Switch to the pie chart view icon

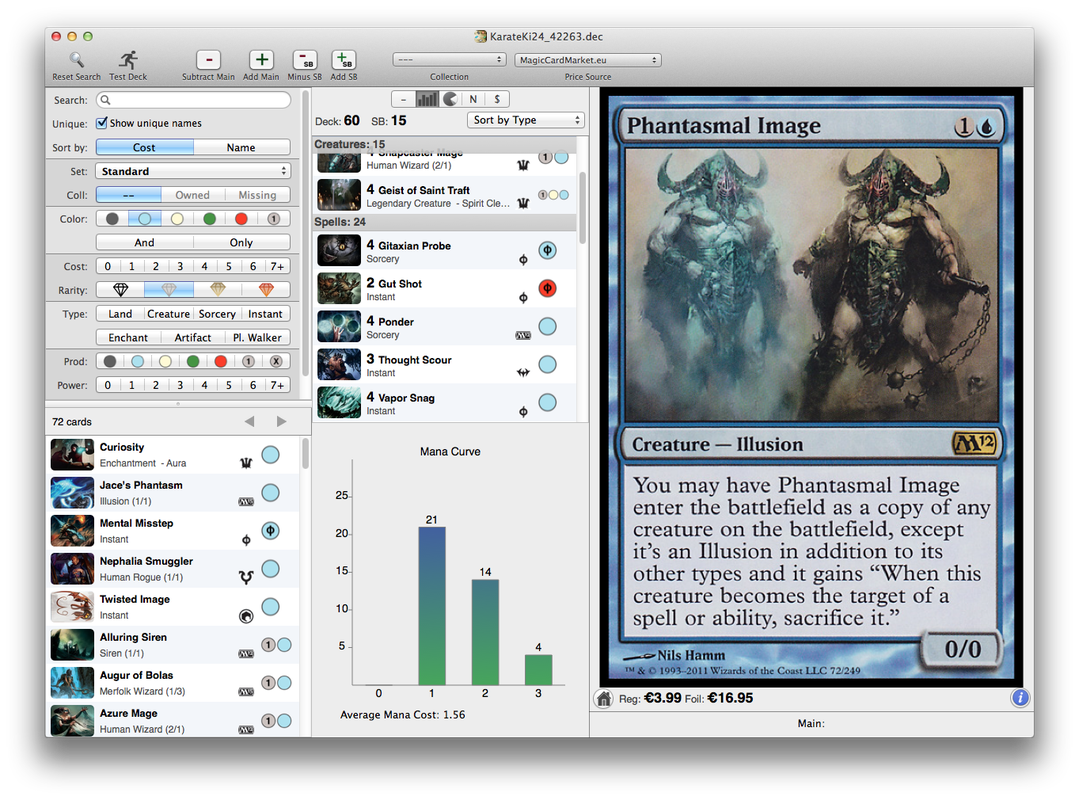450,99
